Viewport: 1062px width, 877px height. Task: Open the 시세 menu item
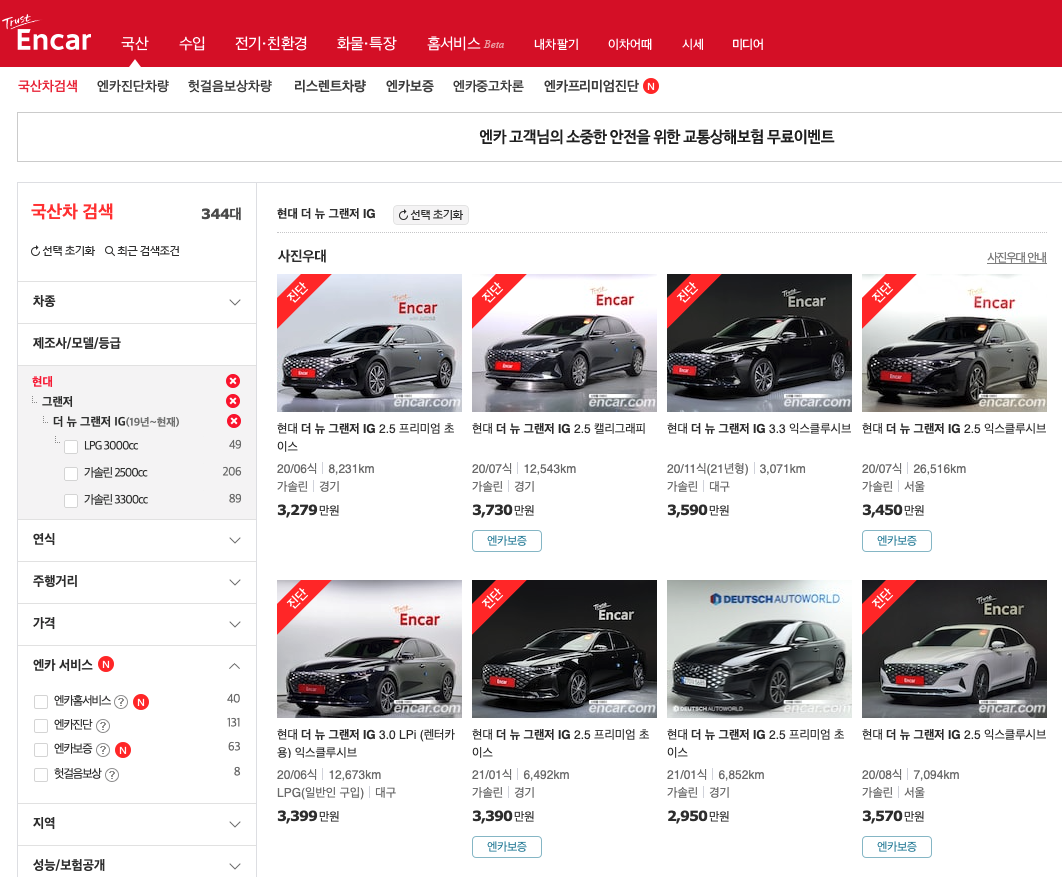point(693,44)
